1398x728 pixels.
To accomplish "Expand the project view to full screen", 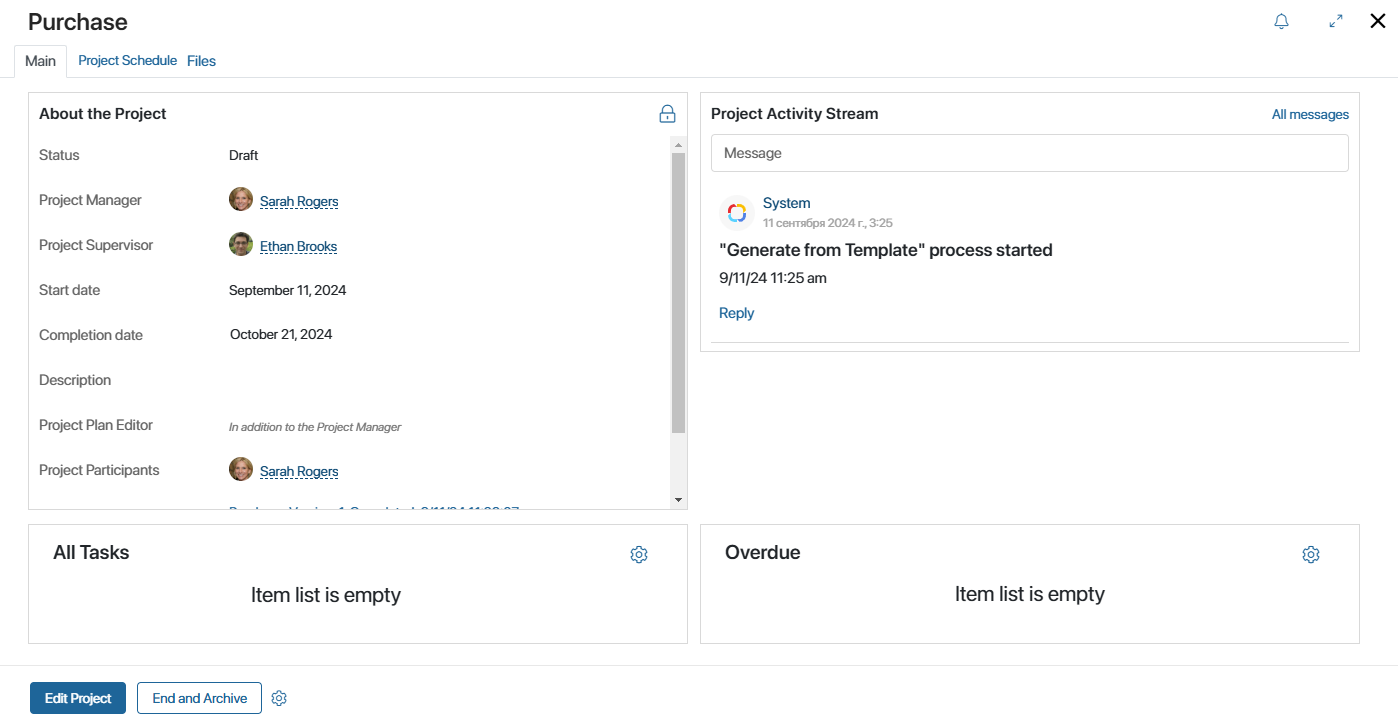I will (1336, 21).
